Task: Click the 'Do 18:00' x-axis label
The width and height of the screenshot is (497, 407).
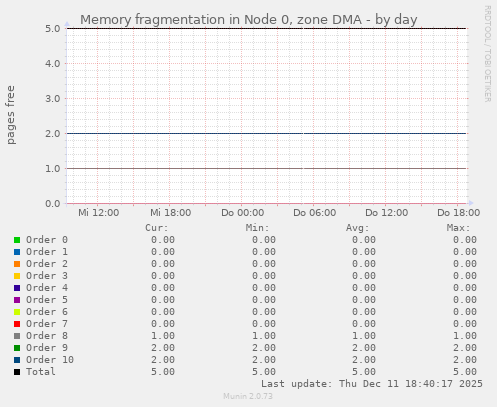Action: point(459,213)
